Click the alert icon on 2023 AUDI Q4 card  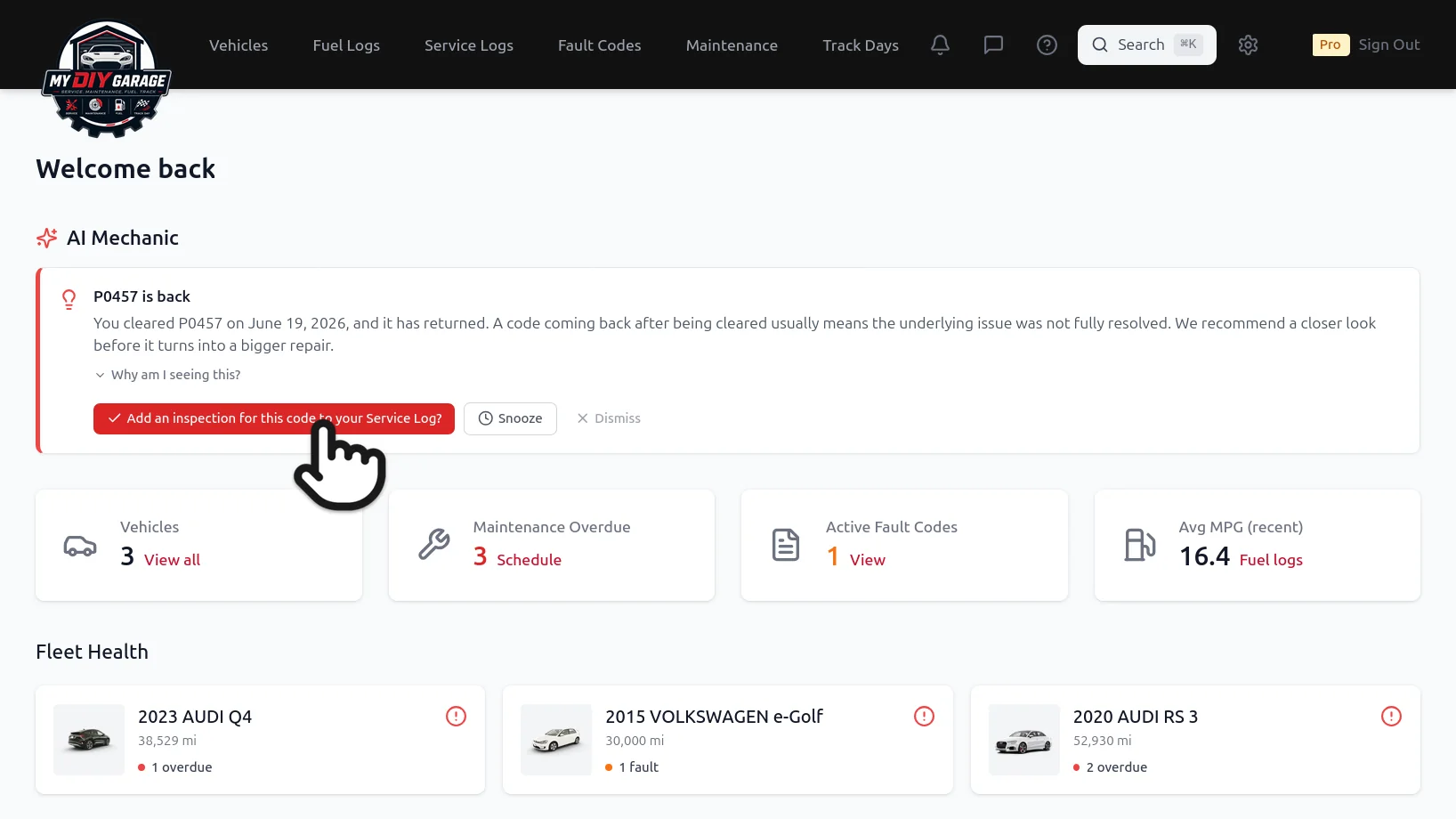tap(456, 716)
